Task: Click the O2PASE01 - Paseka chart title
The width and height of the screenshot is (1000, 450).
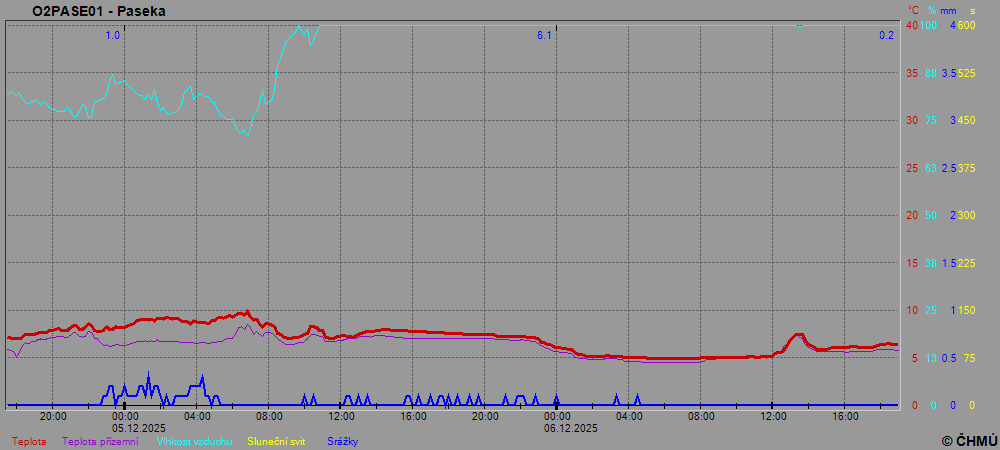Action: coord(99,11)
